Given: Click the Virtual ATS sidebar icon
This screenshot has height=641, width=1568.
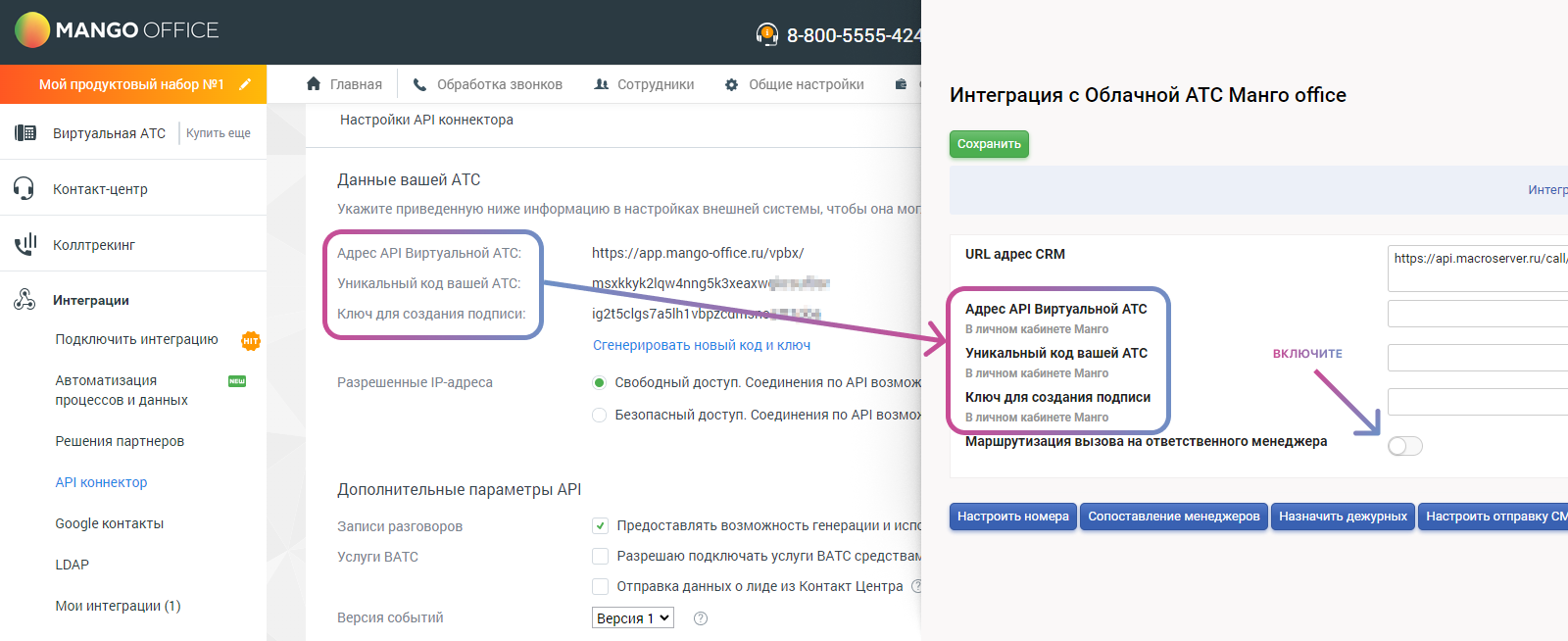Looking at the screenshot, I should click(x=25, y=133).
